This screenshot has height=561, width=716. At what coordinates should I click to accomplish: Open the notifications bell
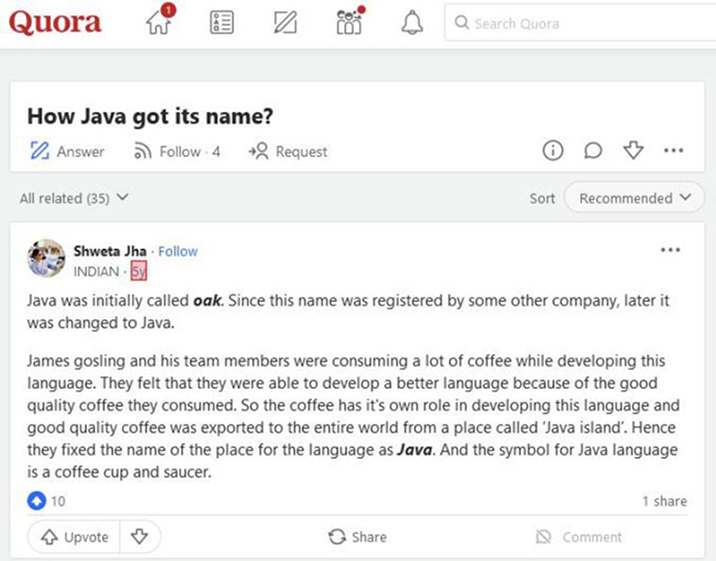412,23
